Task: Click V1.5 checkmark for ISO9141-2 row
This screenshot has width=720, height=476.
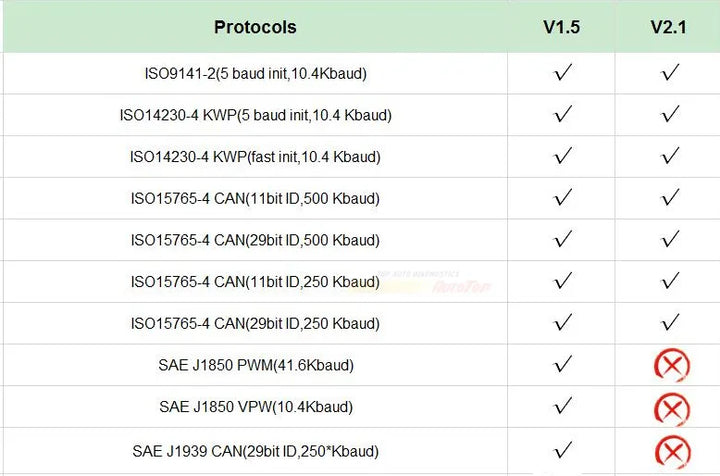Action: (563, 72)
